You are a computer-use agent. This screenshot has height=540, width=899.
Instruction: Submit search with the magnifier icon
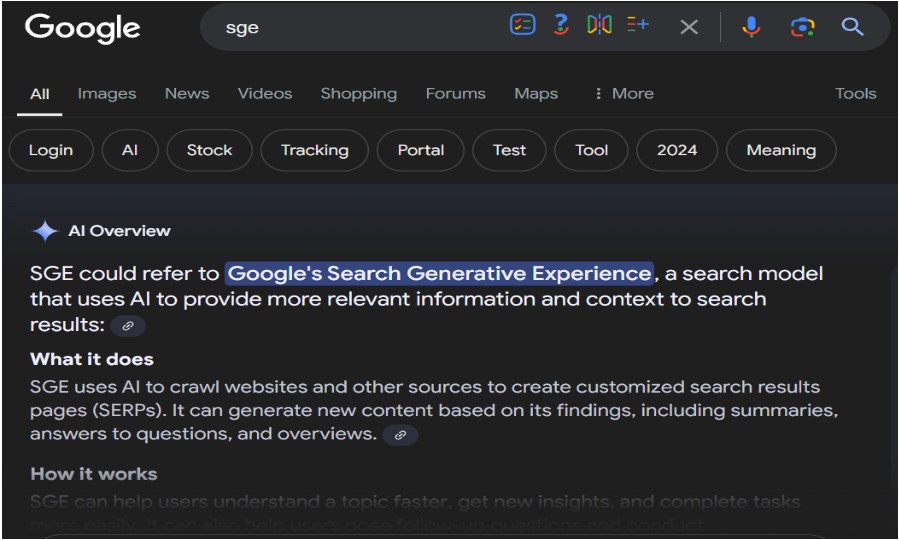tap(852, 26)
